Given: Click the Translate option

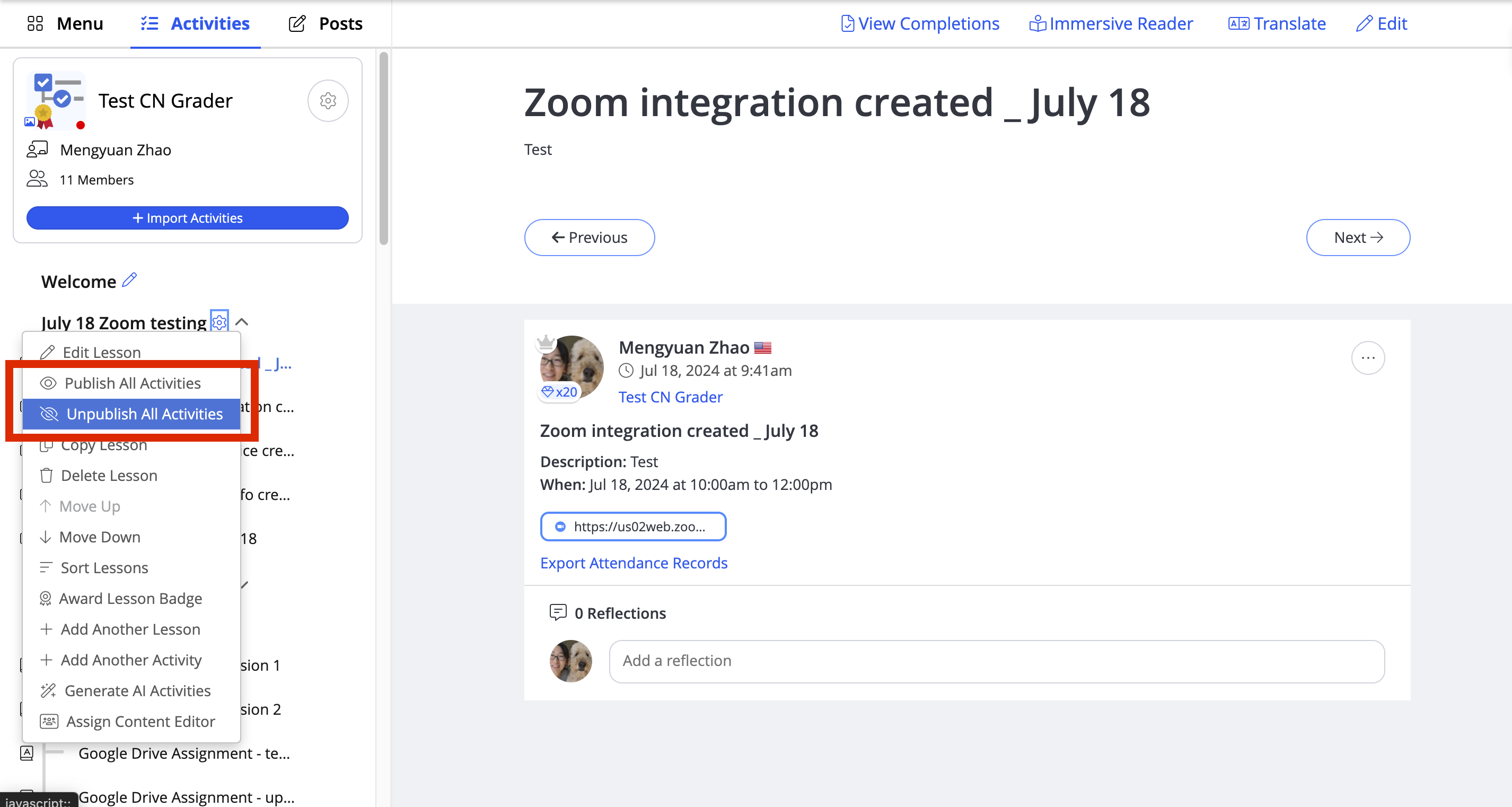Looking at the screenshot, I should pyautogui.click(x=1277, y=23).
